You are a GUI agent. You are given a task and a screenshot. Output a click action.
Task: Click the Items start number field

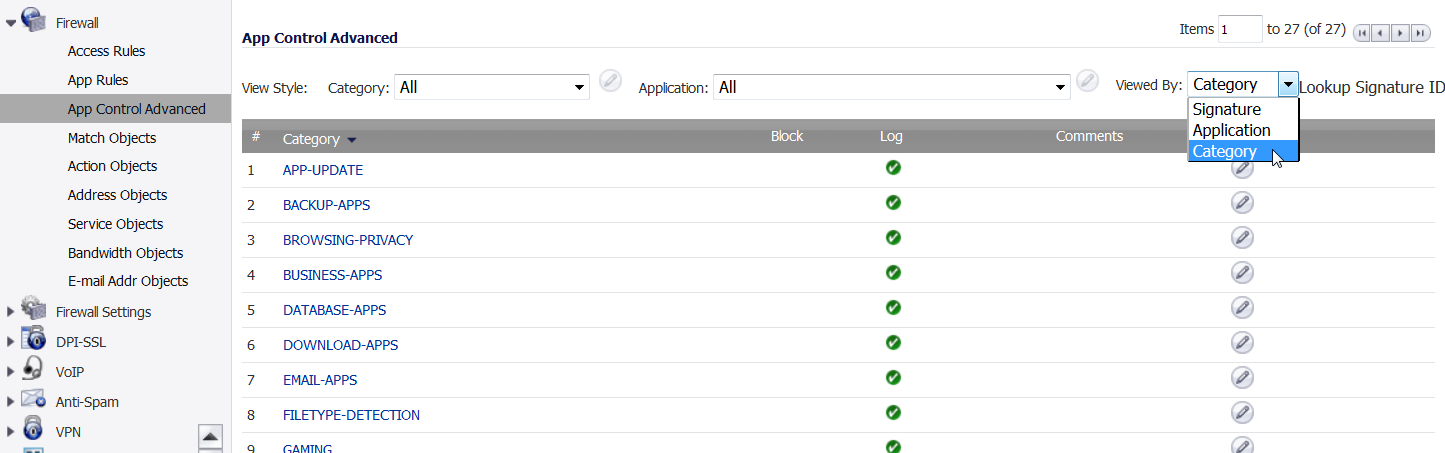(x=1240, y=29)
